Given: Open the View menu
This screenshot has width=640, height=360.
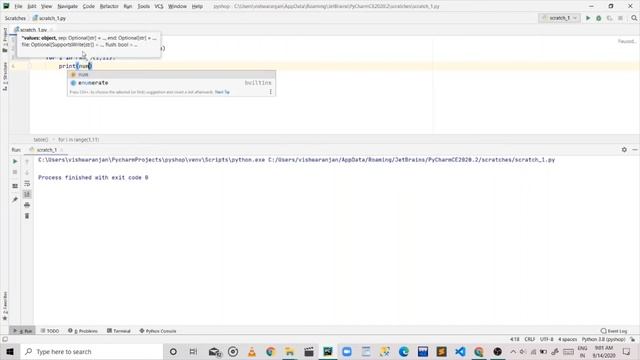Looking at the screenshot, I should pyautogui.click(x=47, y=6).
